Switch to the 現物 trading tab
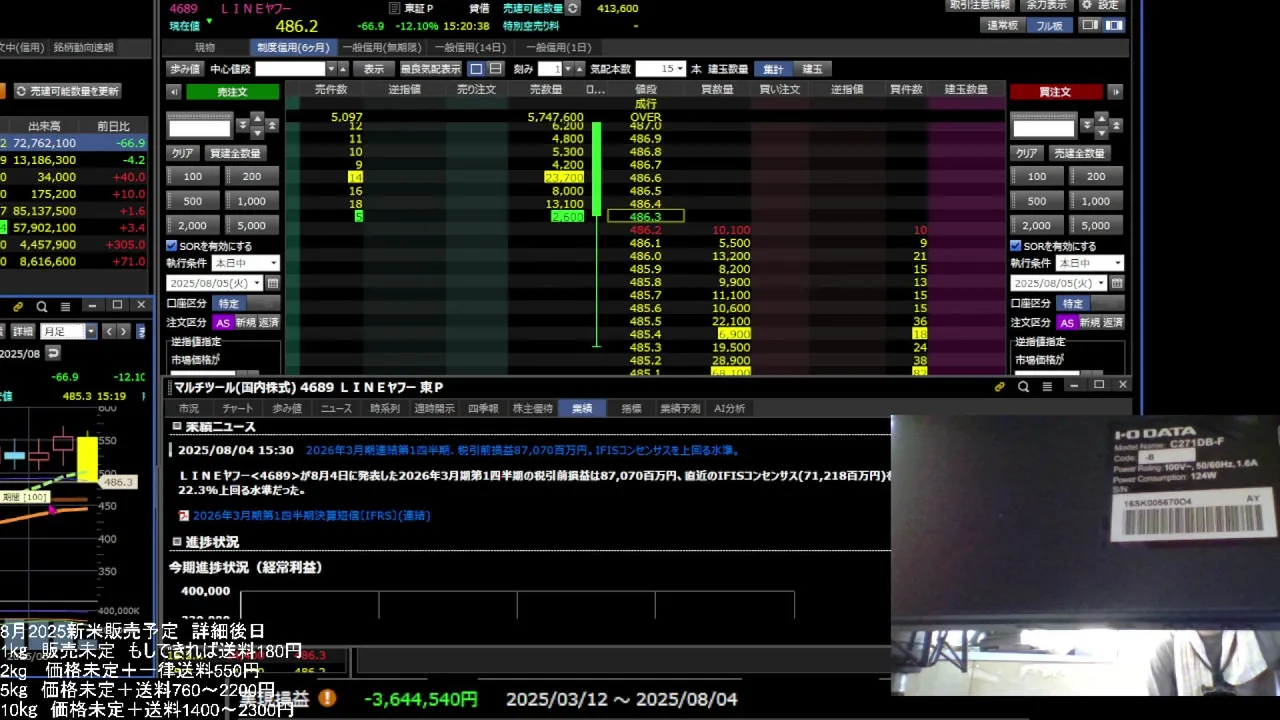 (205, 47)
